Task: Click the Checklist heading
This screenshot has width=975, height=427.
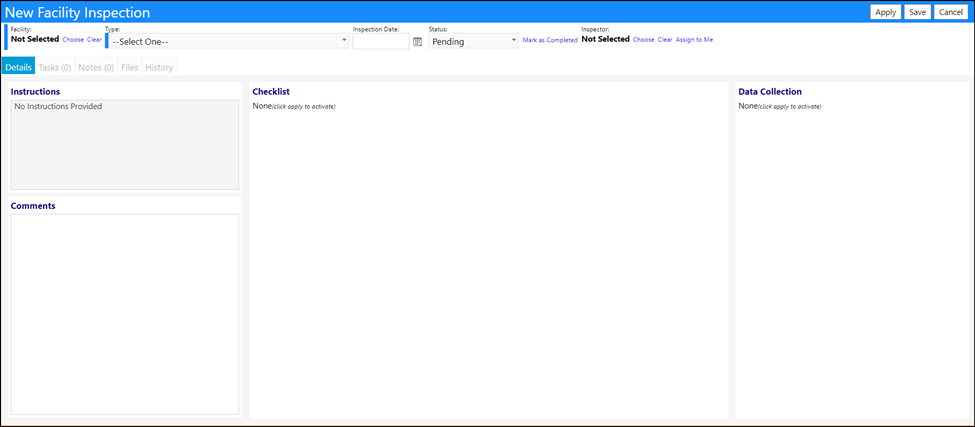Action: click(271, 91)
